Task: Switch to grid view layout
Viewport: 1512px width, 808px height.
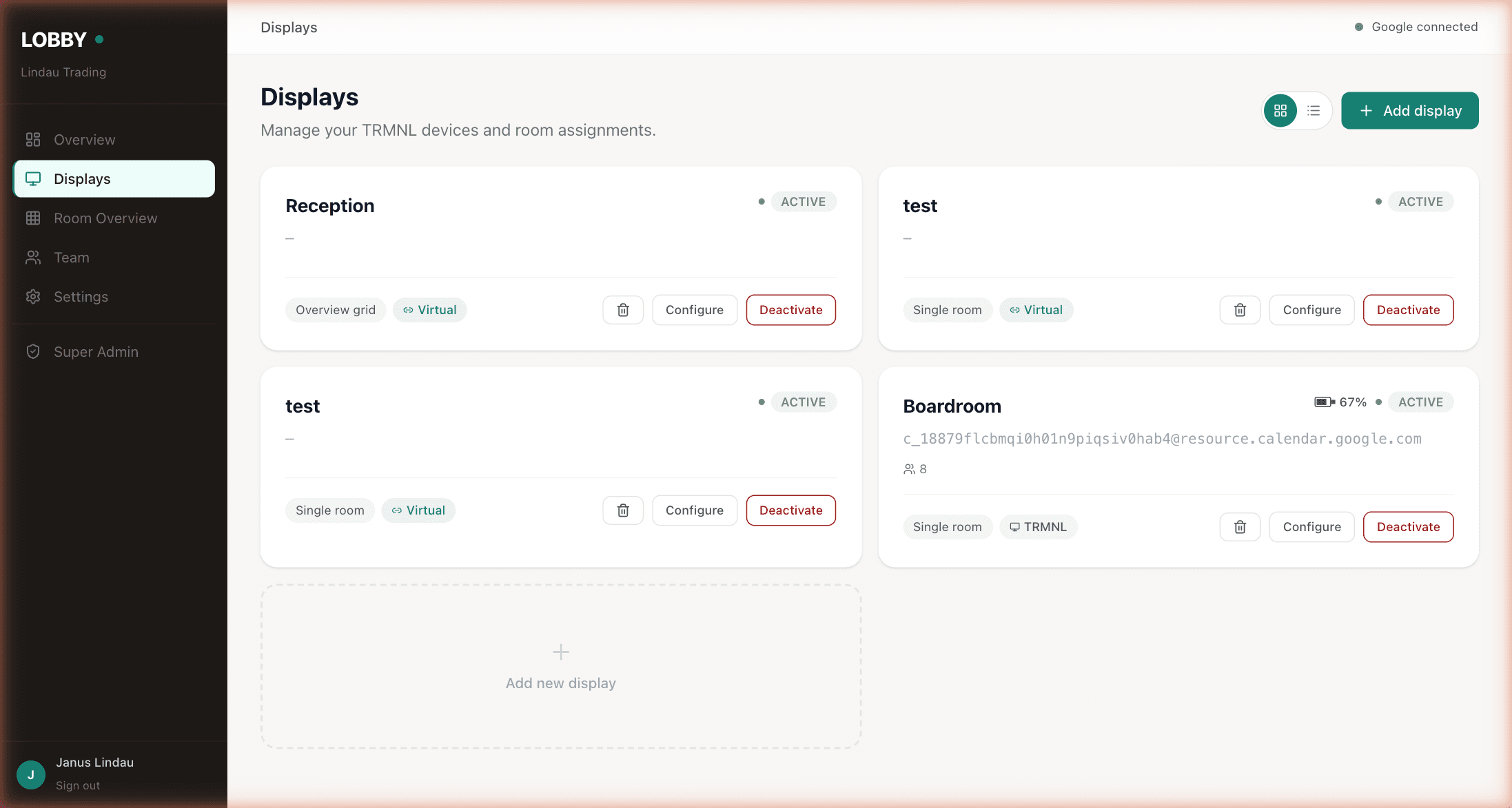Action: (x=1280, y=111)
